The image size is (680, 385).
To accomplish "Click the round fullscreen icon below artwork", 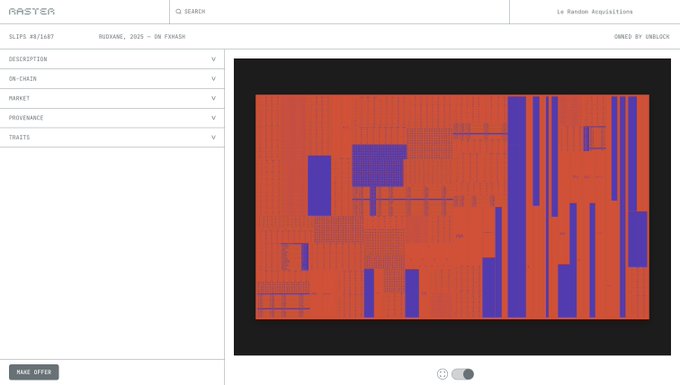I will coord(442,374).
